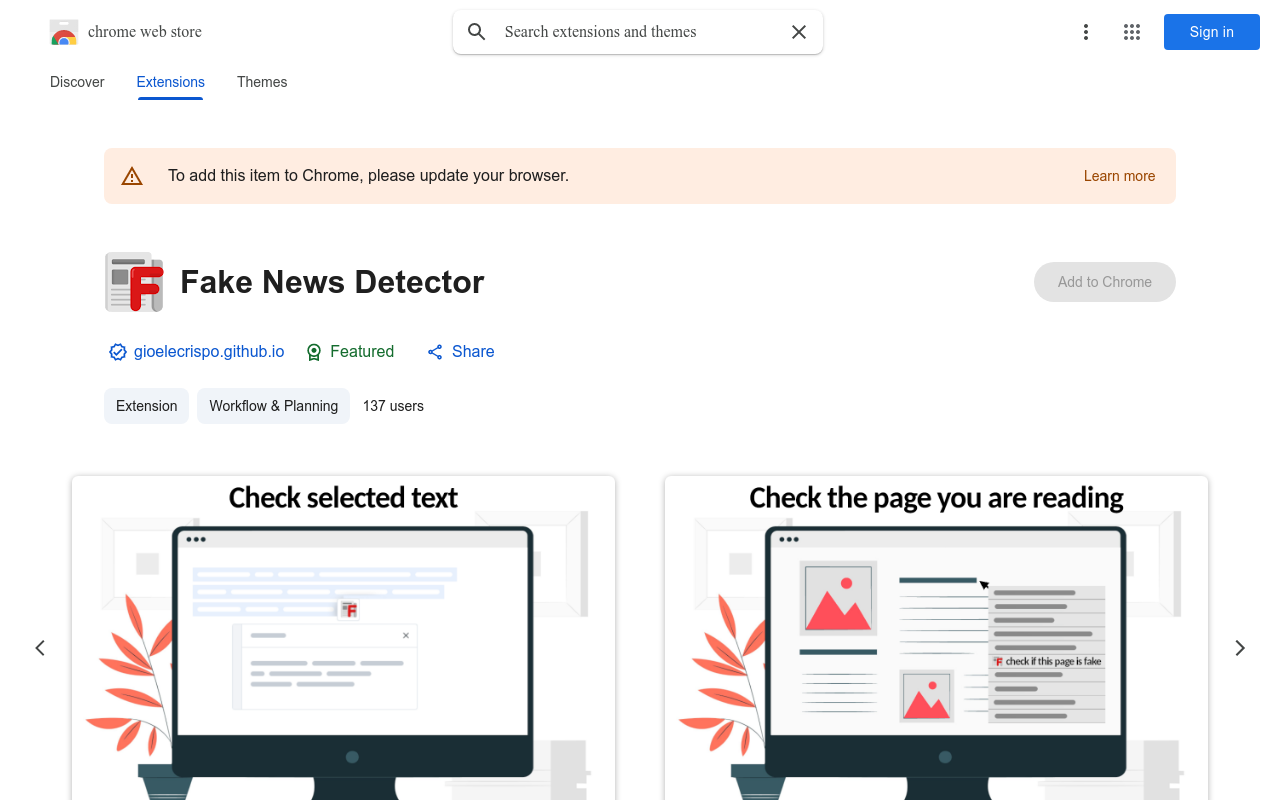
Task: Click the Chrome Web Store logo icon
Action: 64,32
